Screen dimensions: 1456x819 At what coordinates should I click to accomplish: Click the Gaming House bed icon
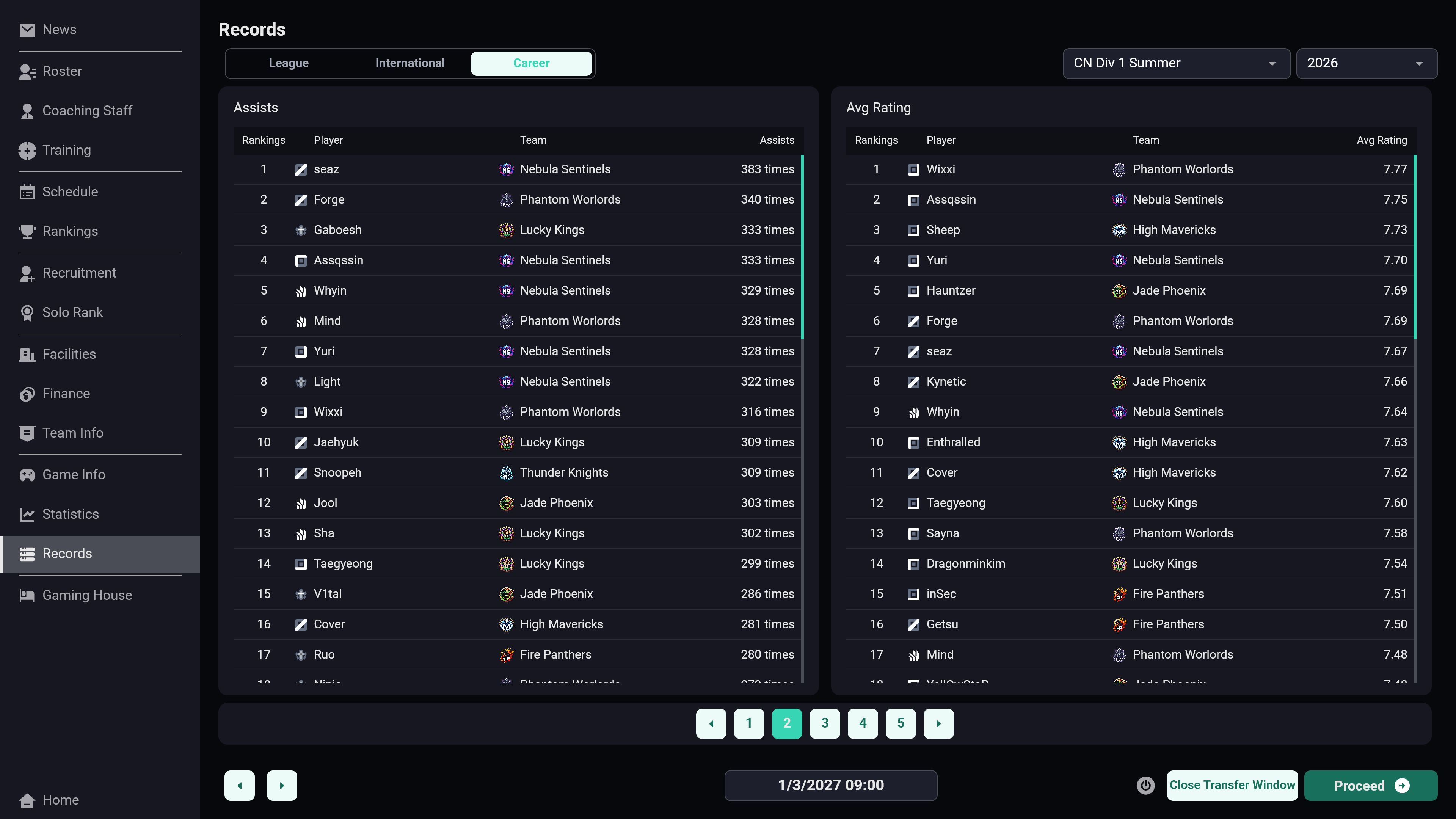[x=27, y=595]
